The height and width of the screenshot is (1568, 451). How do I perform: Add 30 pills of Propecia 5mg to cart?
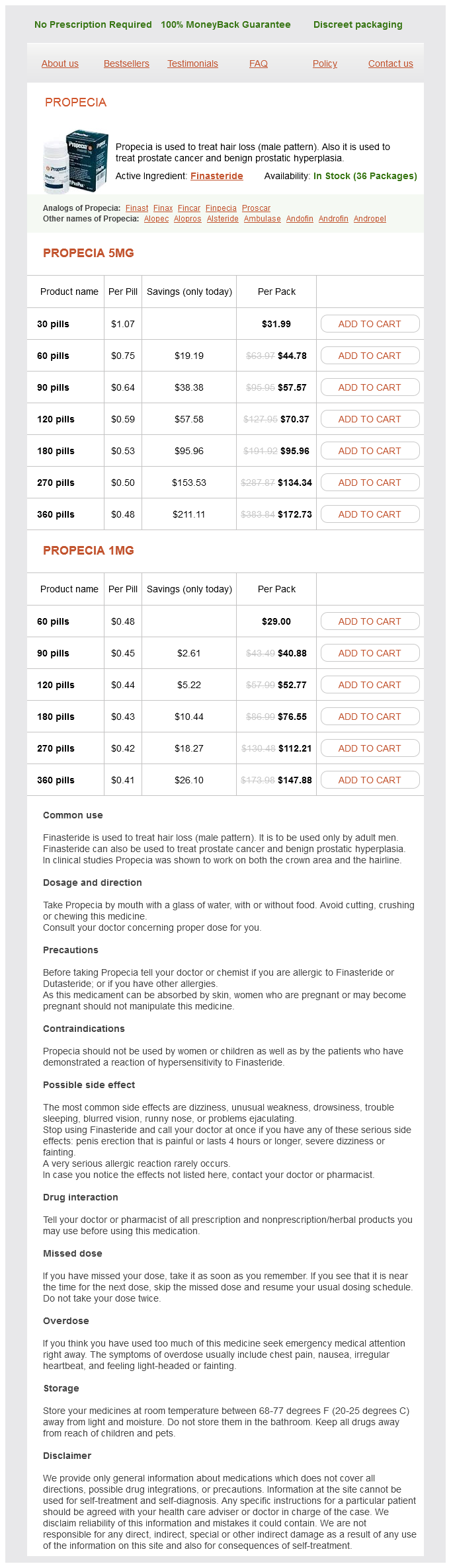[x=370, y=324]
